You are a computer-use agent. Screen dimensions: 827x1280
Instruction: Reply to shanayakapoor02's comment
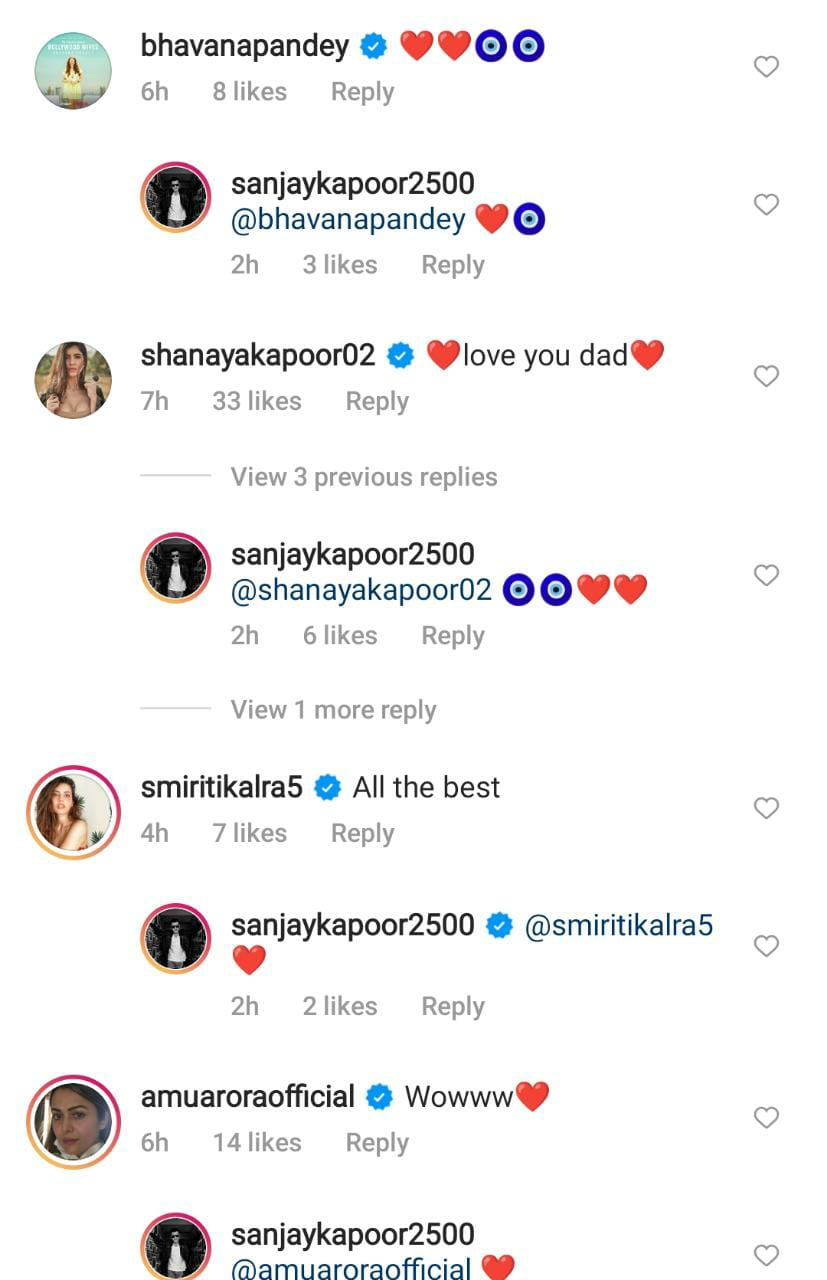377,401
